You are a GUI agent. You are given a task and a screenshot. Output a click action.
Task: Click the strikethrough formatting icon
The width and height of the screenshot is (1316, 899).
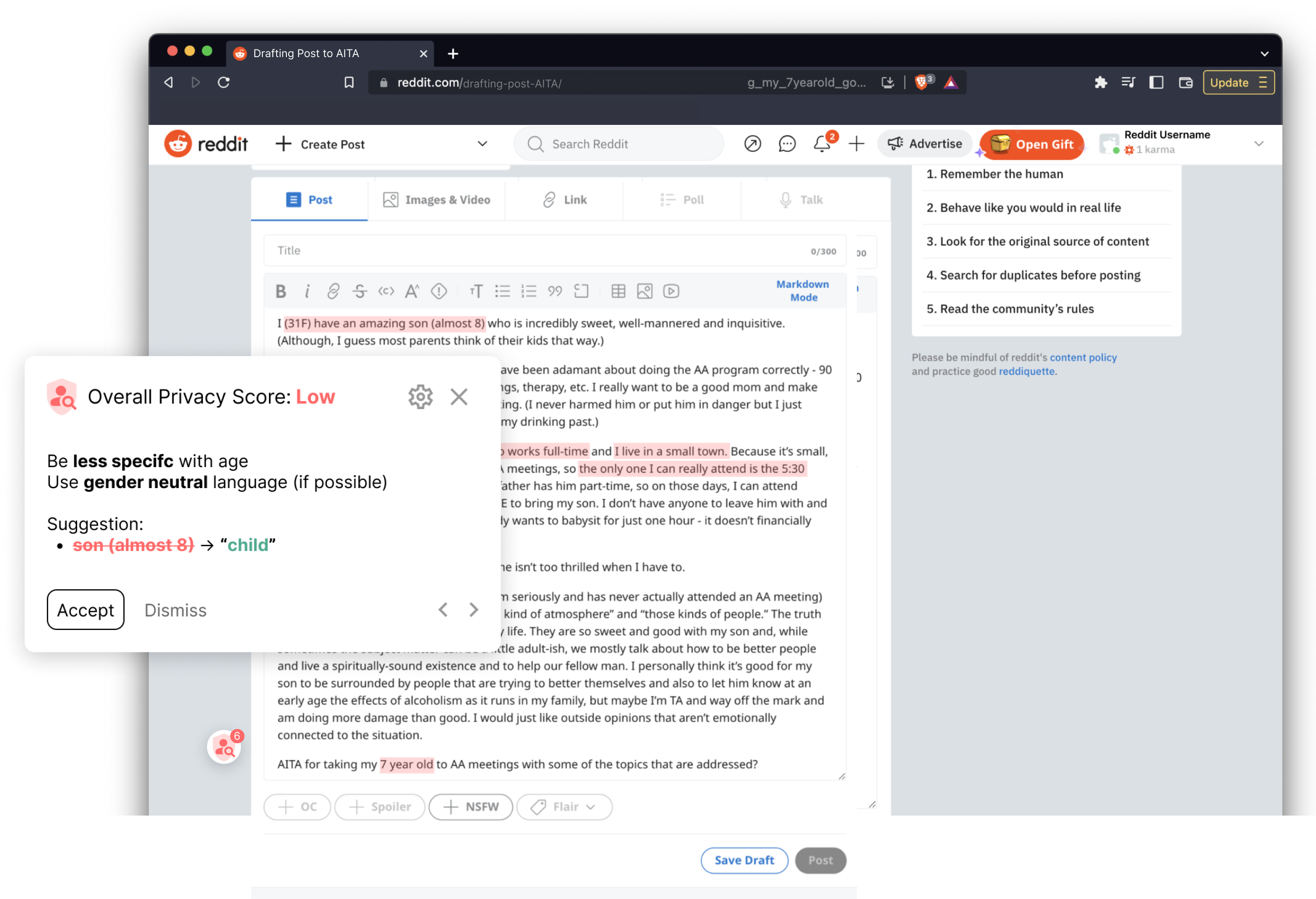360,291
